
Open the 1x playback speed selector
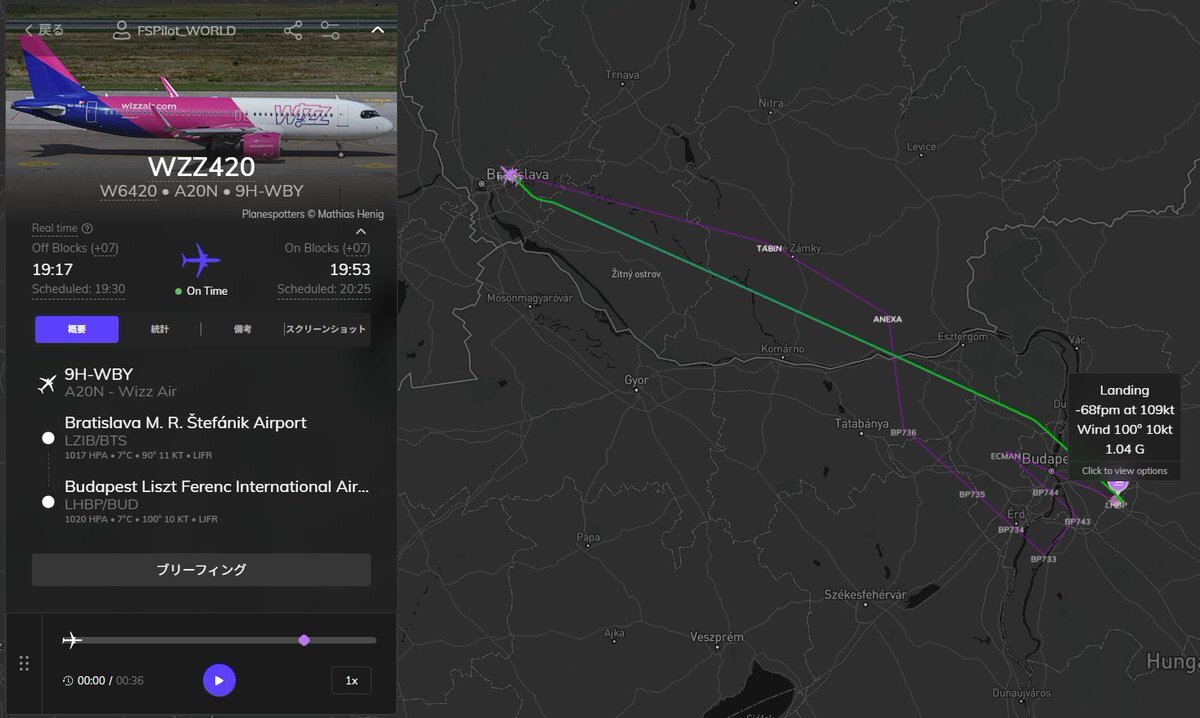(351, 680)
